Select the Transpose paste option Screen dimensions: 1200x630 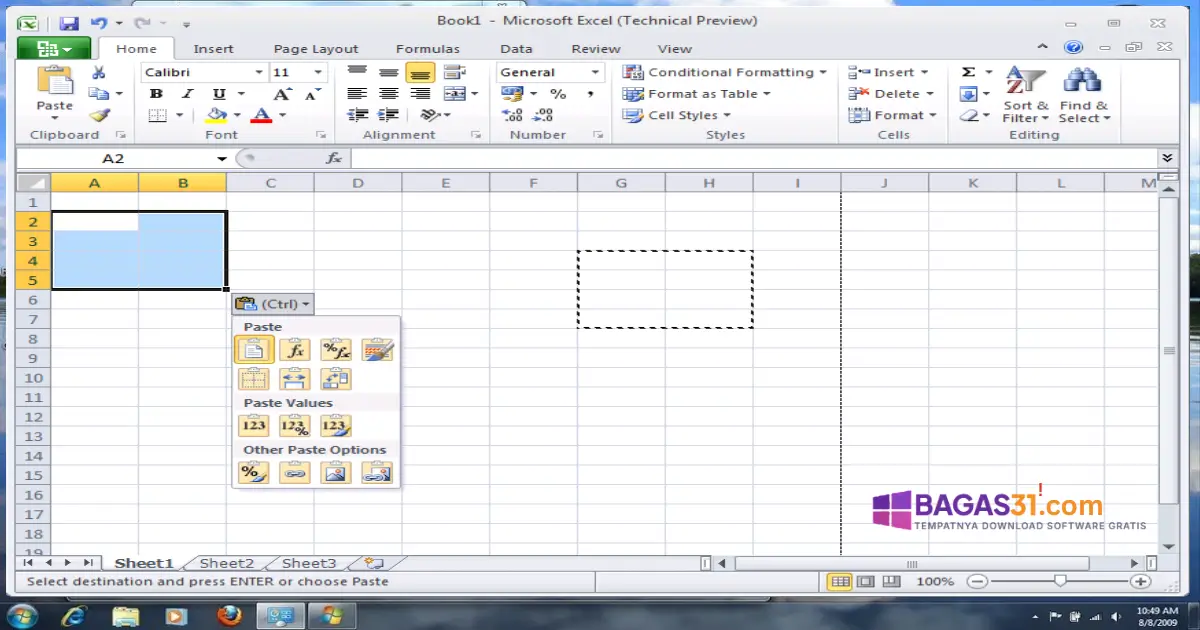tap(335, 379)
